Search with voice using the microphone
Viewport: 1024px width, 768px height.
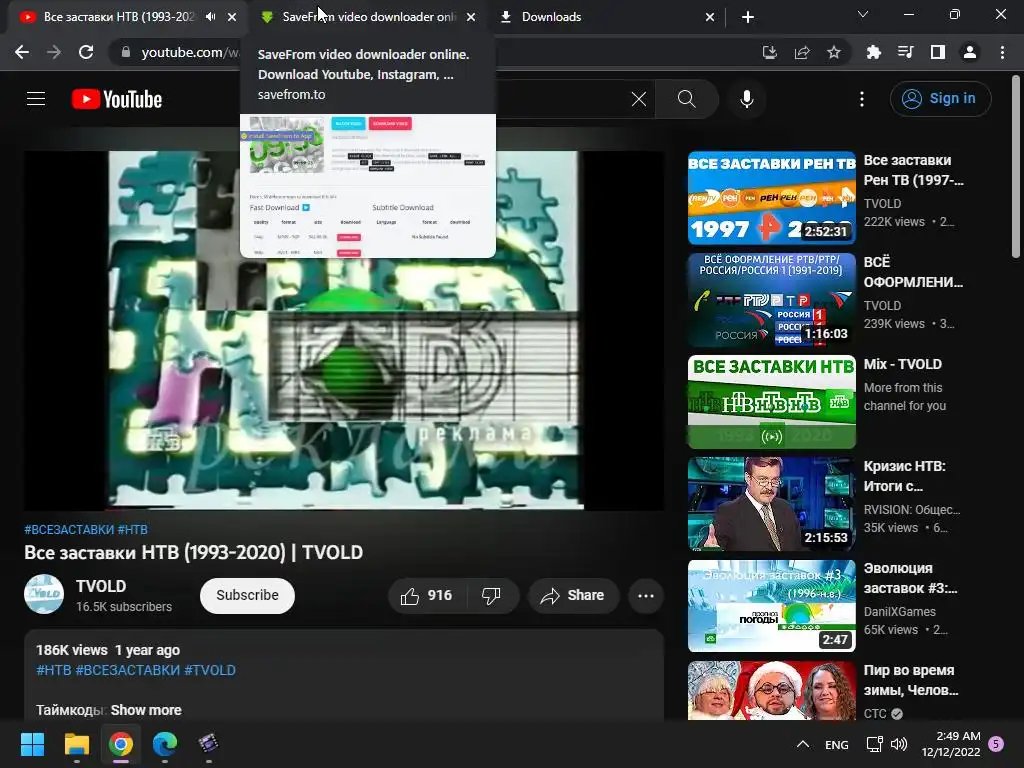coord(746,99)
